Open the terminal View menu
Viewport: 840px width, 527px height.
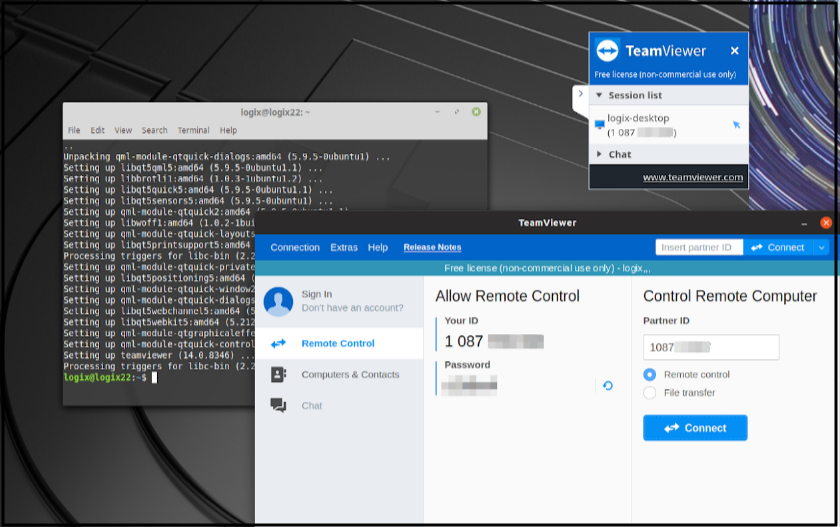[123, 130]
